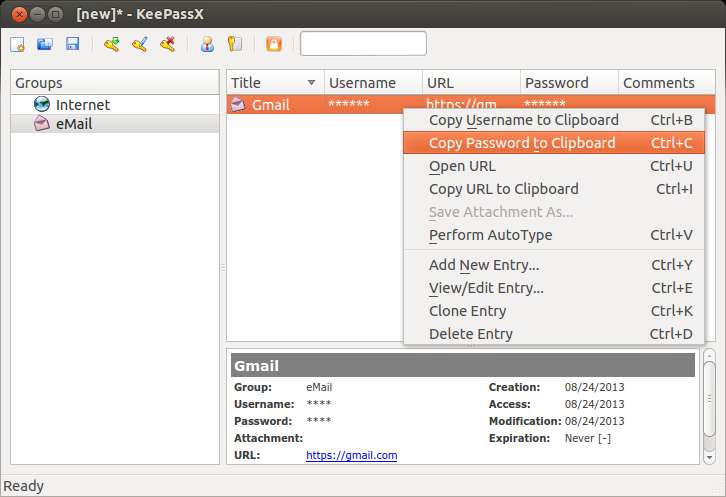The width and height of the screenshot is (726, 497).
Task: Select the Gmail entry title
Action: (x=271, y=105)
